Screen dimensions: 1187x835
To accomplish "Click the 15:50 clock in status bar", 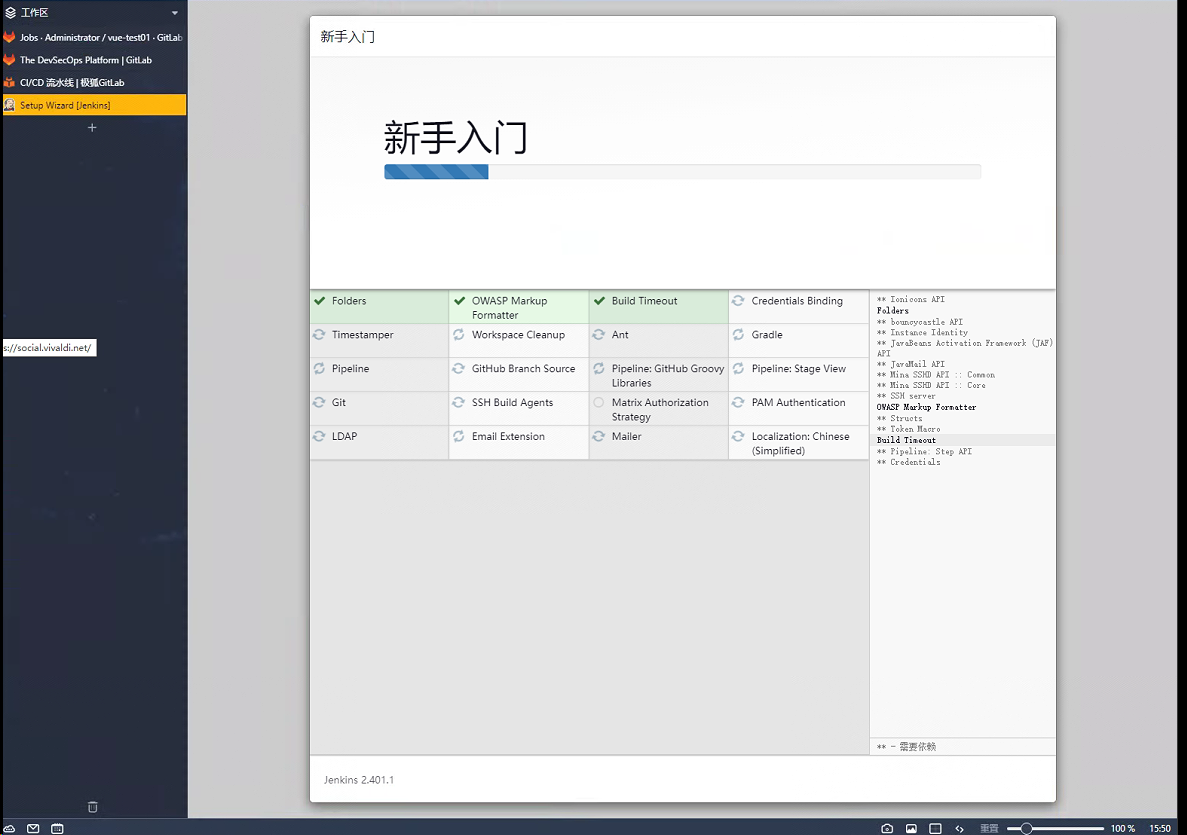I will (1160, 828).
